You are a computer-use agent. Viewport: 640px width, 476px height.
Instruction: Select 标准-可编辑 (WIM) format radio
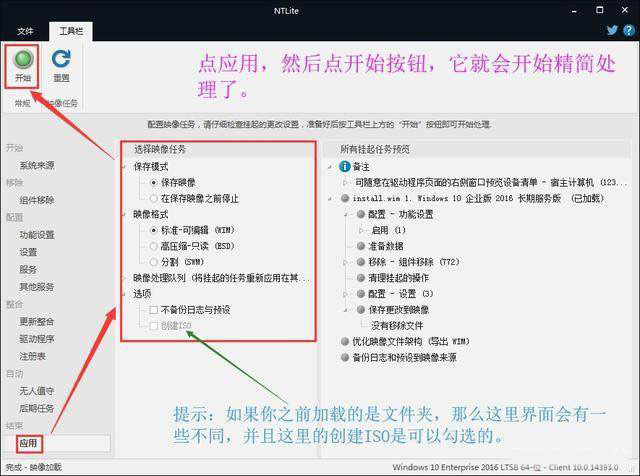coord(153,231)
